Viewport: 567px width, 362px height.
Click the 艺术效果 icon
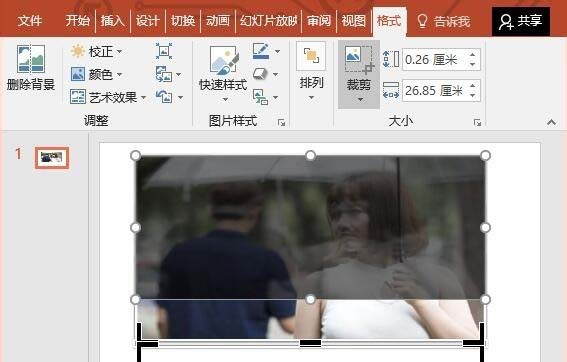(x=78, y=97)
